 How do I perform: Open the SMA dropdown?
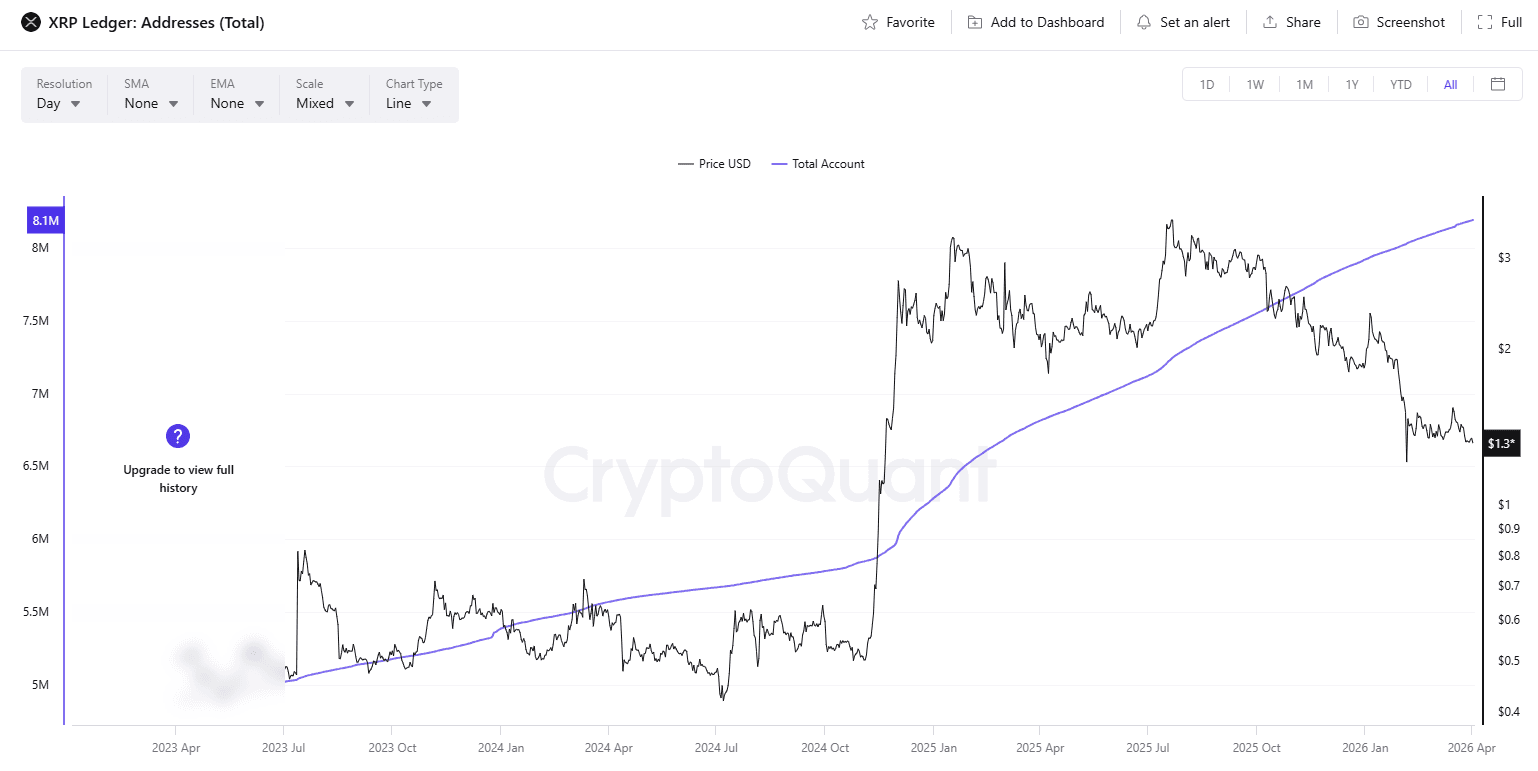151,103
